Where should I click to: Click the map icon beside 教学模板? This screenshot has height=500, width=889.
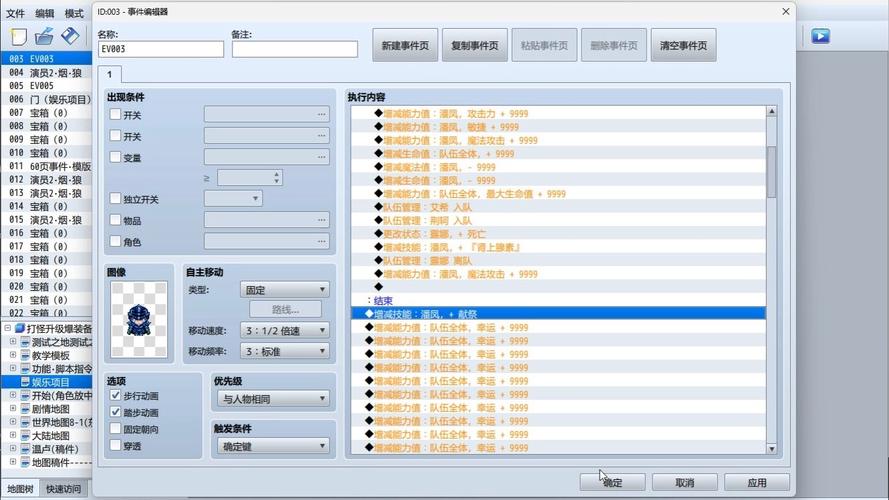pos(26,355)
